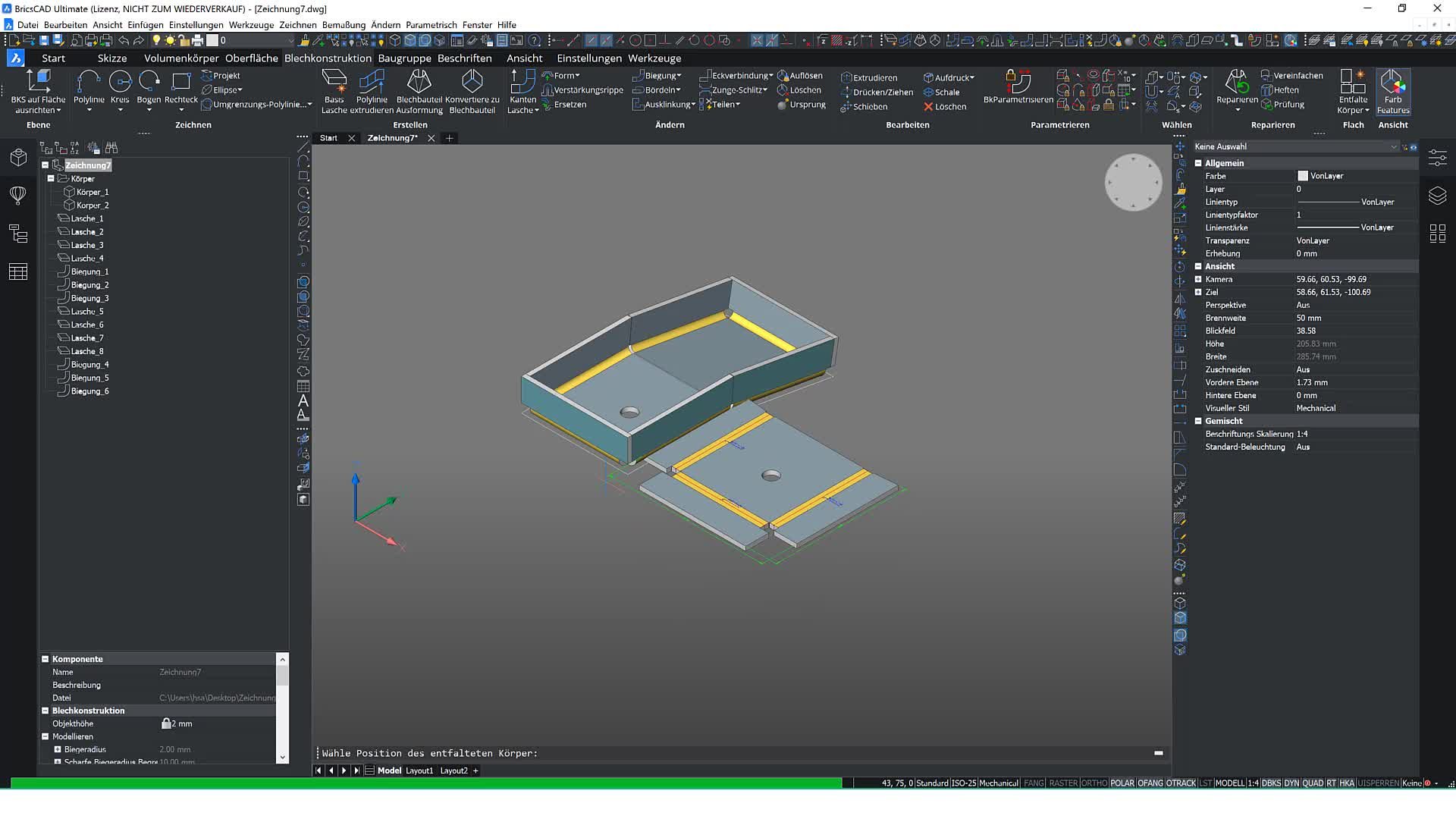Collapse the Körper tree node

(51, 179)
